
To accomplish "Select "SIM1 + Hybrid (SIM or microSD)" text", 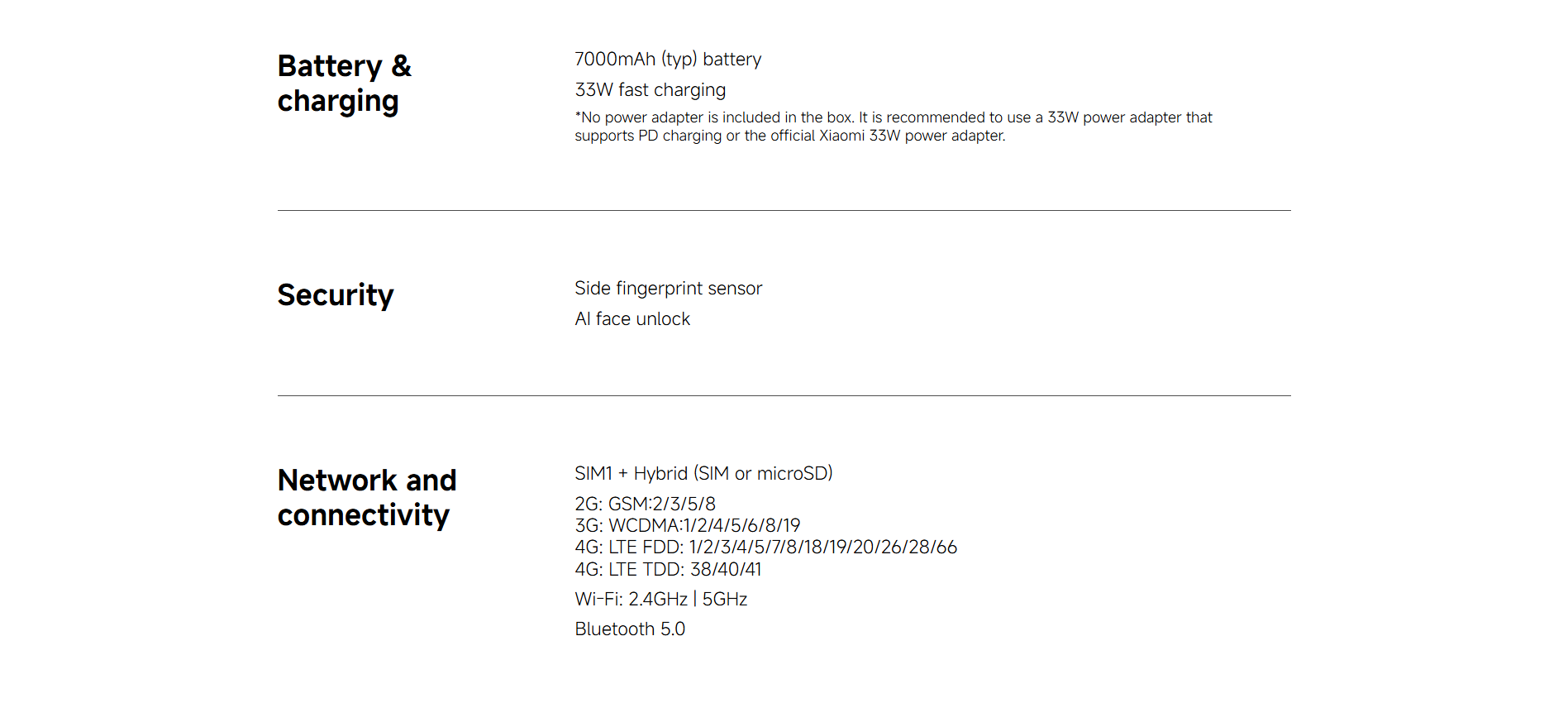I will 703,474.
